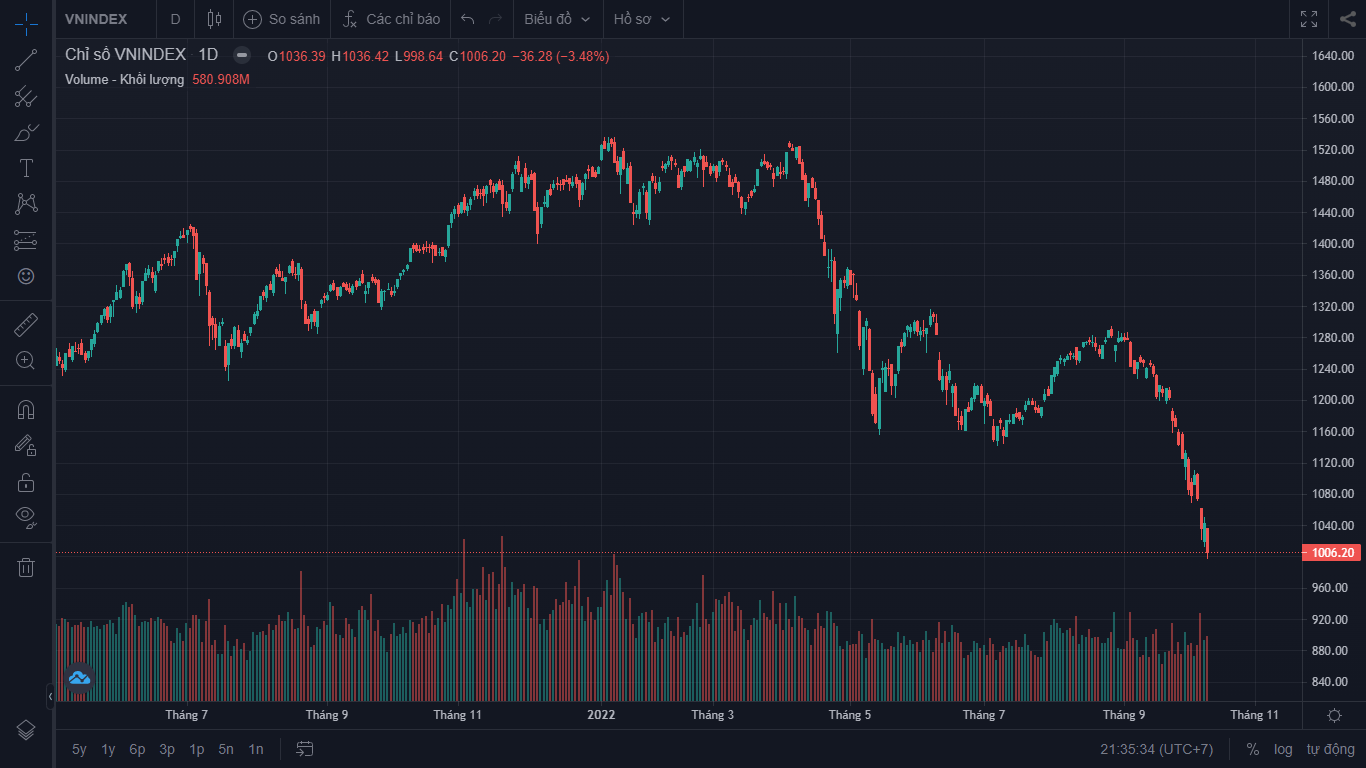Set time range to 5y
This screenshot has width=1366, height=768.
pyautogui.click(x=79, y=749)
